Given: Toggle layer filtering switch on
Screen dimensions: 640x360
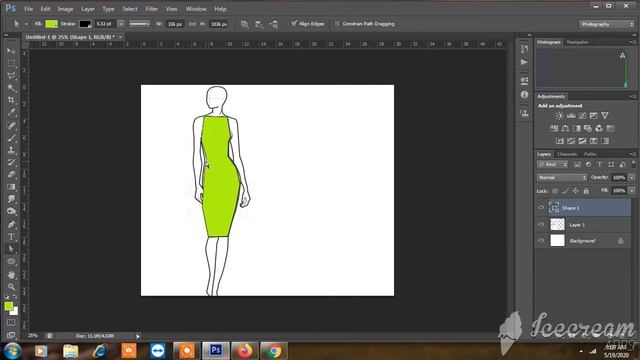Looking at the screenshot, I should click(633, 164).
